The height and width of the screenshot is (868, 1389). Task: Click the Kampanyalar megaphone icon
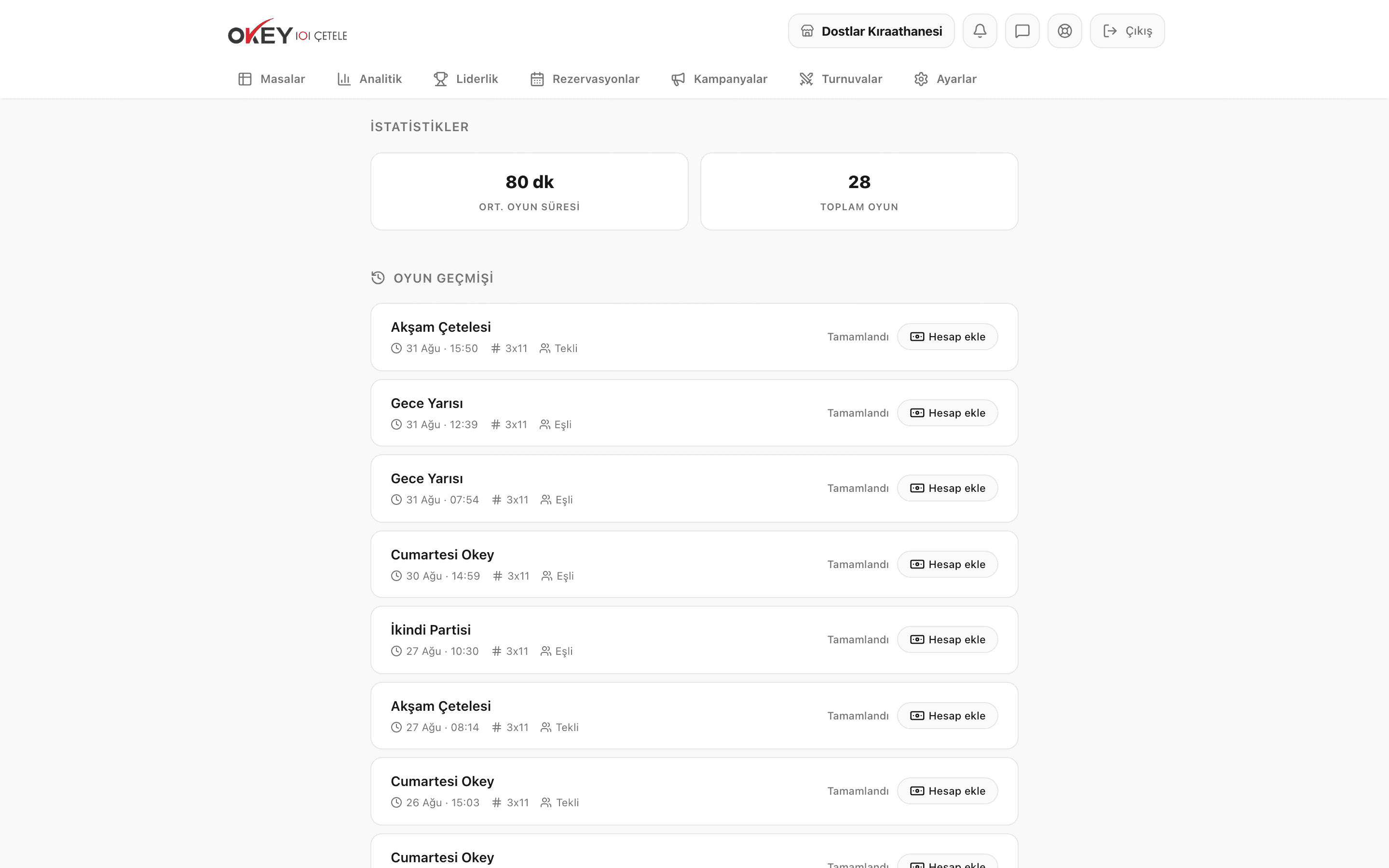pyautogui.click(x=679, y=79)
